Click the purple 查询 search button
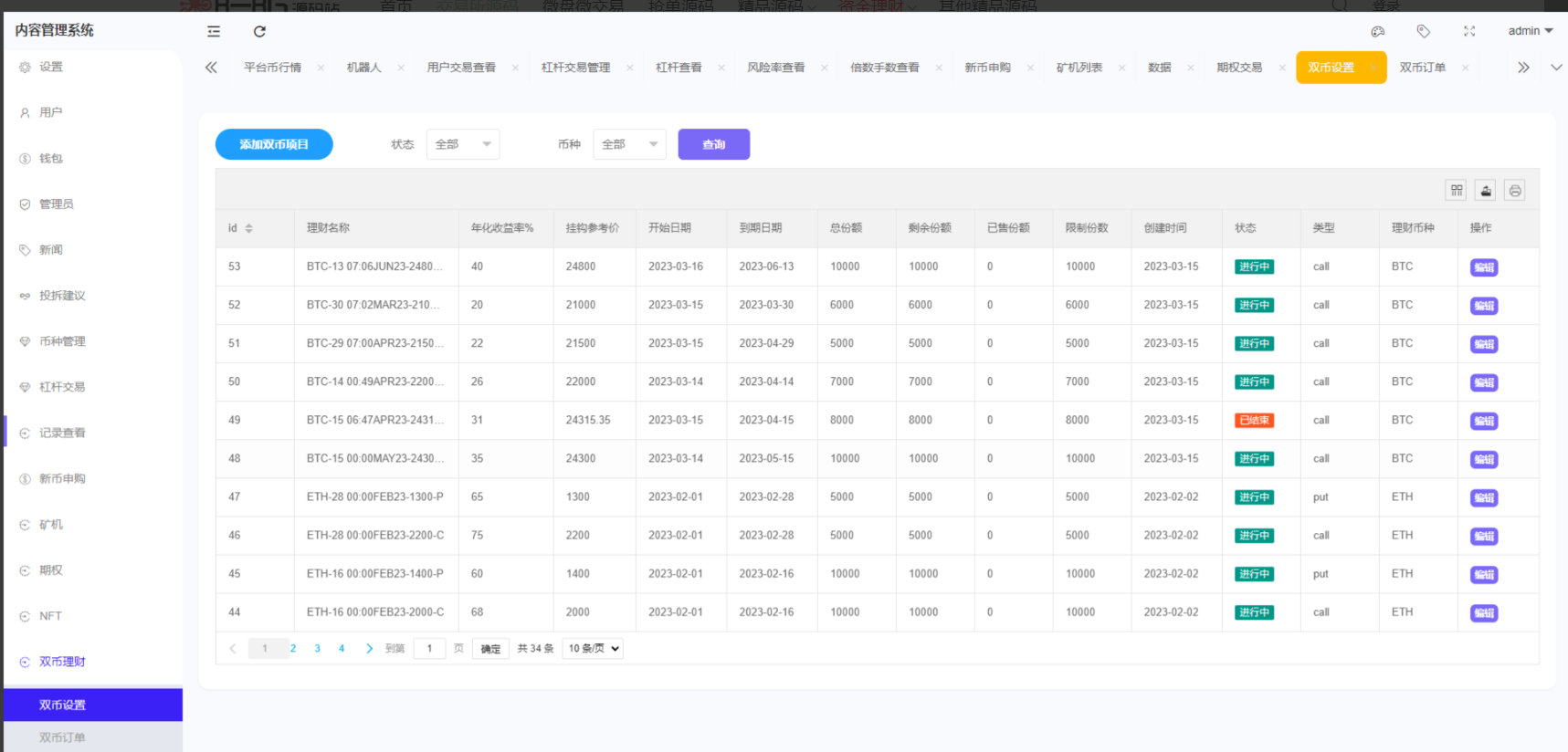This screenshot has height=752, width=1568. click(x=713, y=144)
